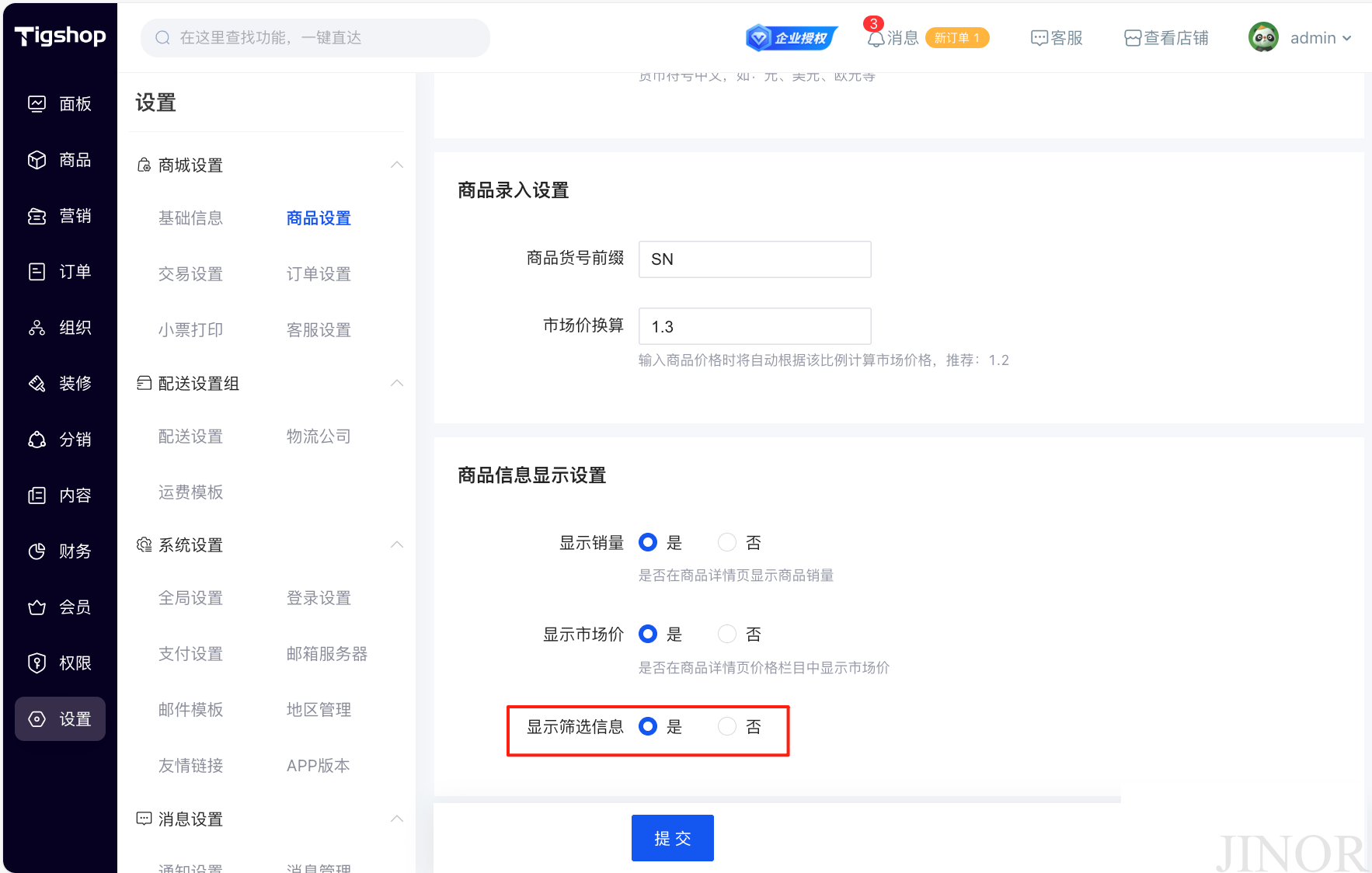
Task: Click the 消息设置 group icon
Action: [x=144, y=819]
